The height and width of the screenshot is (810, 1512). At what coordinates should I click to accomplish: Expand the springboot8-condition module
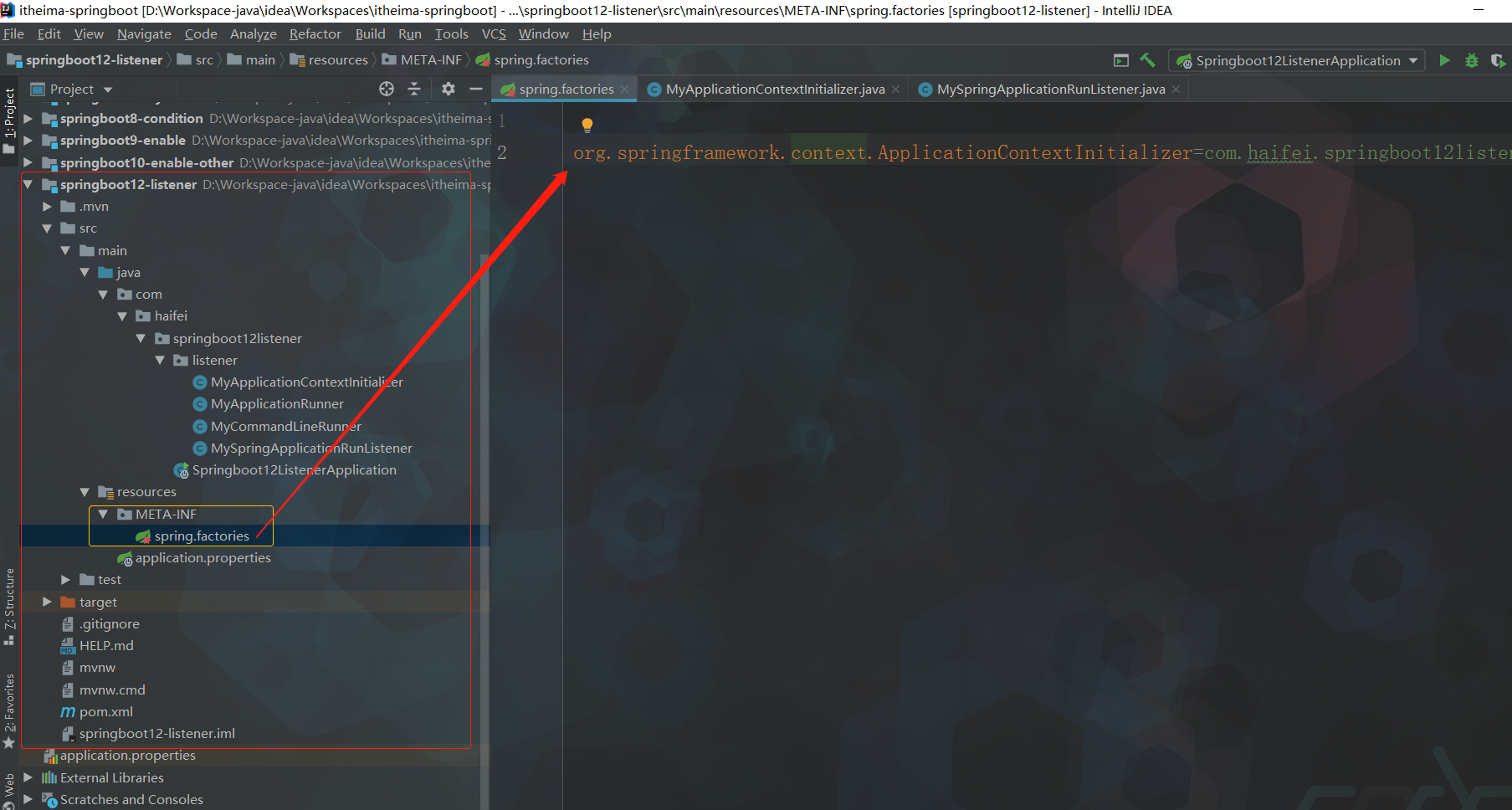coord(28,119)
